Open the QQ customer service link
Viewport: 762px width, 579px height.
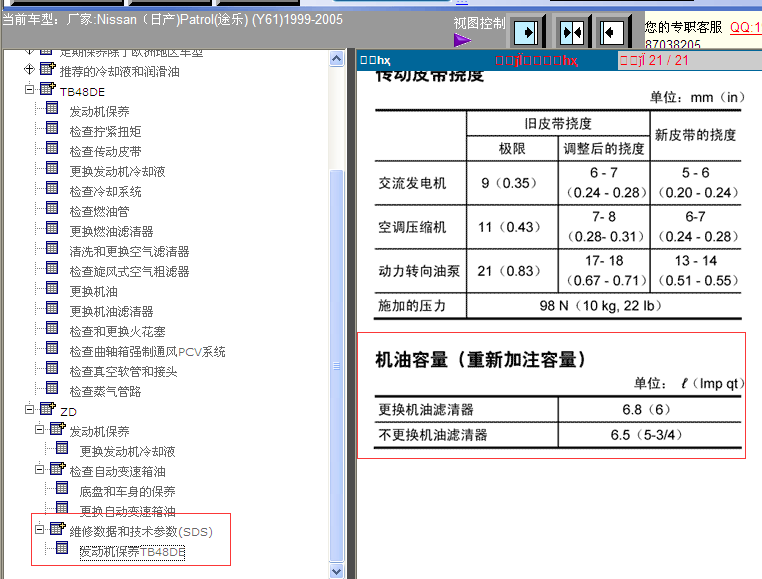(x=745, y=27)
